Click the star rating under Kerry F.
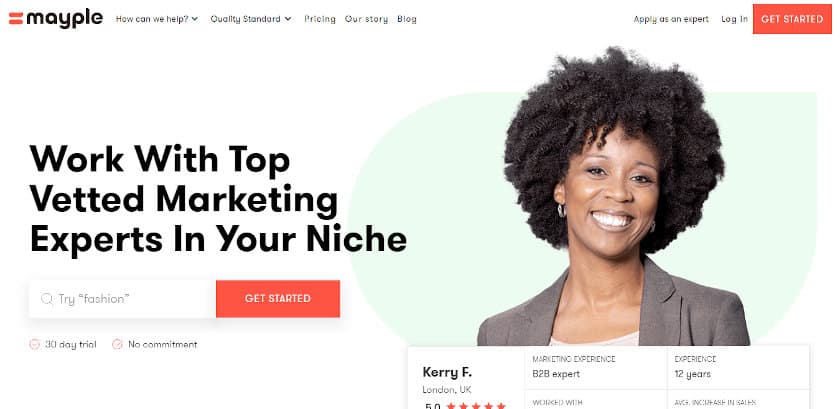 476,406
